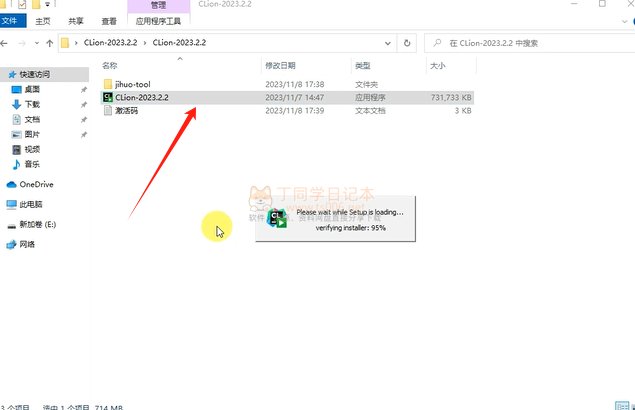Viewport: 635px width, 410px height.
Task: Sort files by 修改日期 column
Action: click(280, 66)
